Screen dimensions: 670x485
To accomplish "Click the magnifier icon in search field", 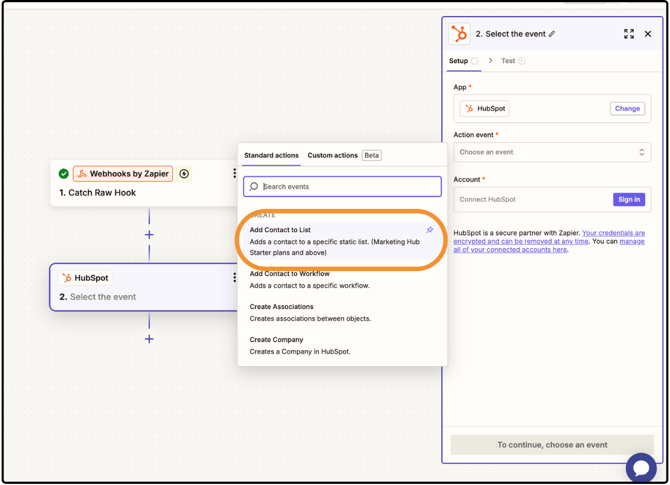I will [254, 186].
